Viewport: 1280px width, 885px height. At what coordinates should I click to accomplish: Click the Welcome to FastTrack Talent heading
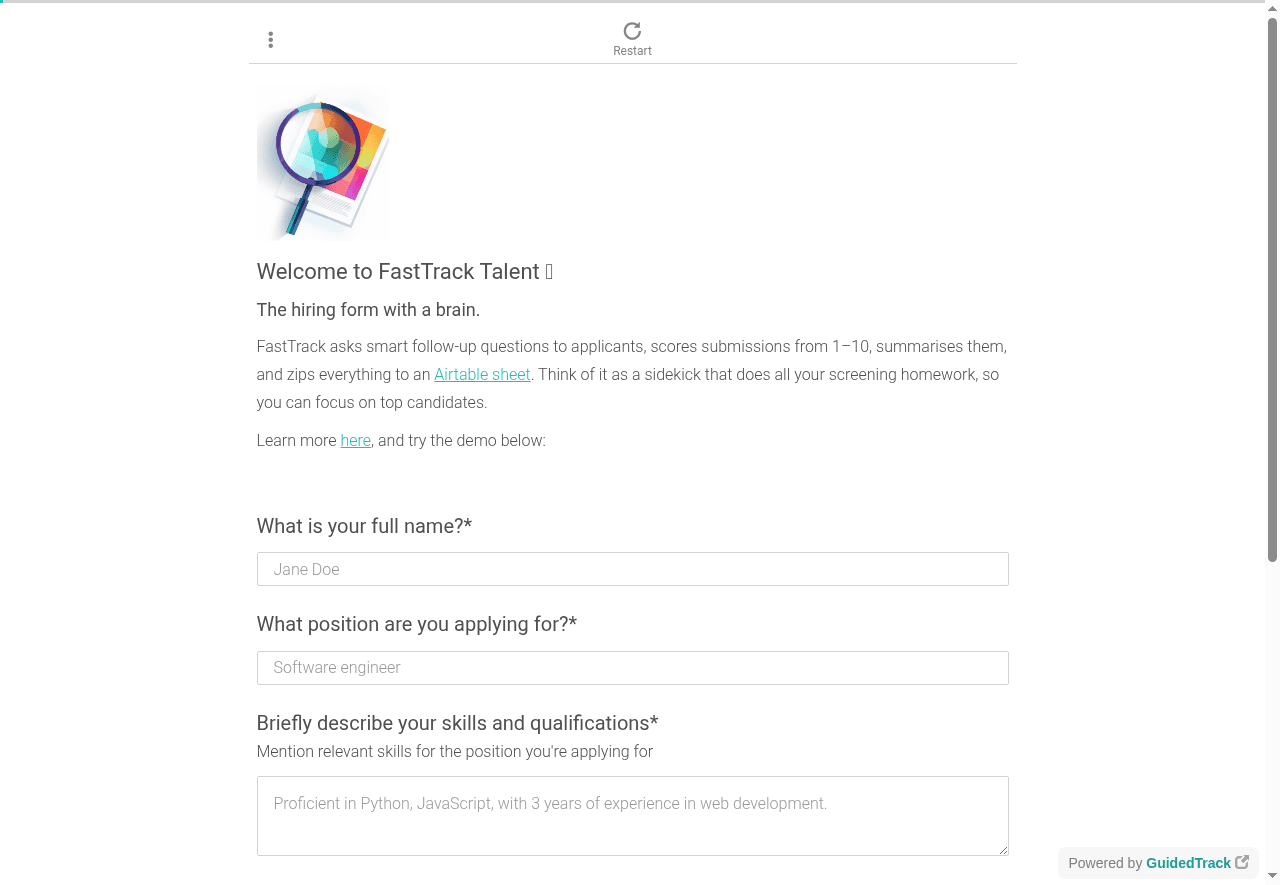point(398,272)
